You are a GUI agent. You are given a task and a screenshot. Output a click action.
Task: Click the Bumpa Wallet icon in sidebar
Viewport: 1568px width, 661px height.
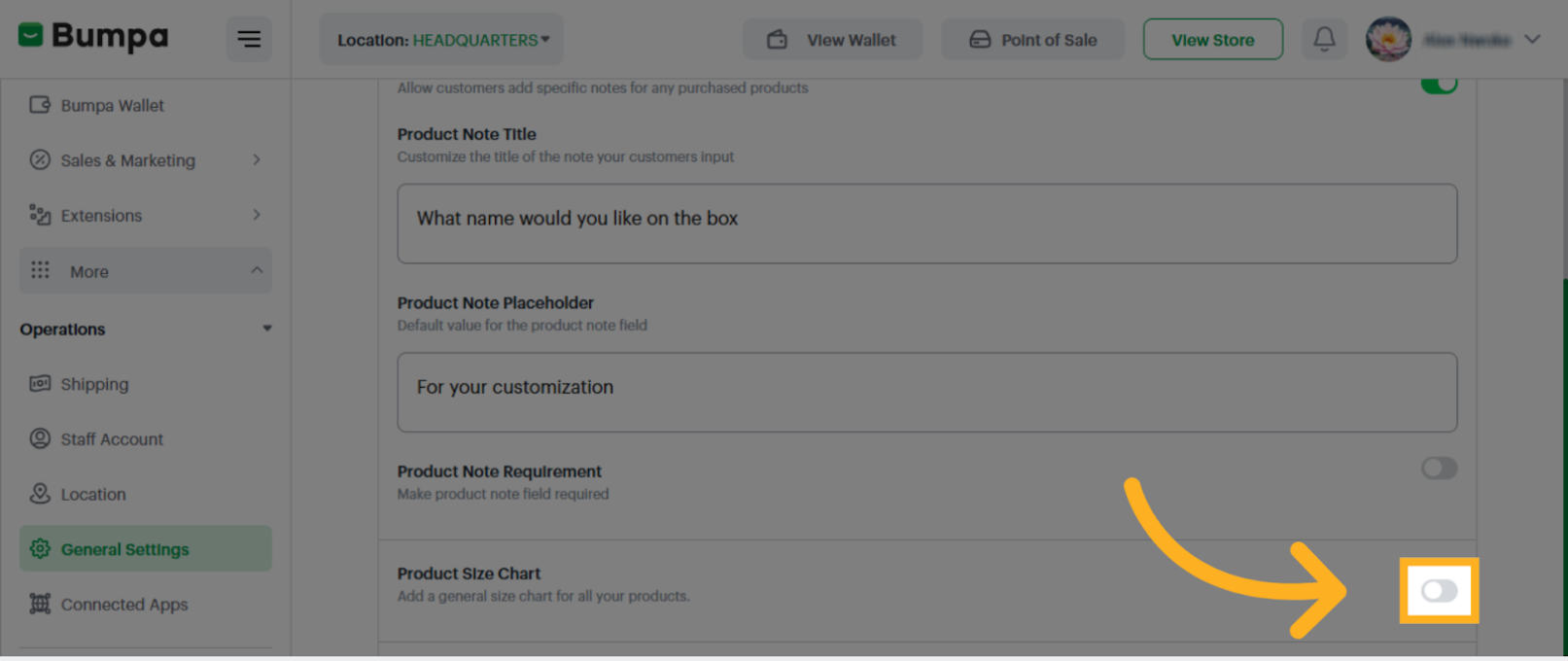coord(39,105)
